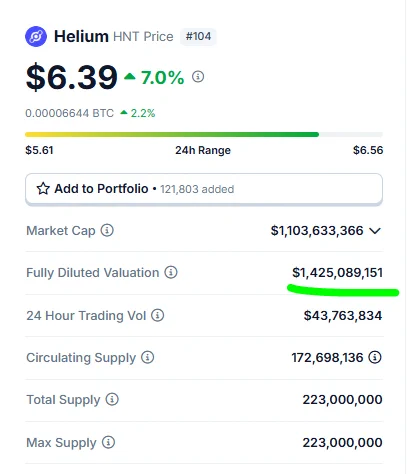Image resolution: width=408 pixels, height=474 pixels.
Task: Click the star icon in Add to Portfolio
Action: tap(43, 189)
